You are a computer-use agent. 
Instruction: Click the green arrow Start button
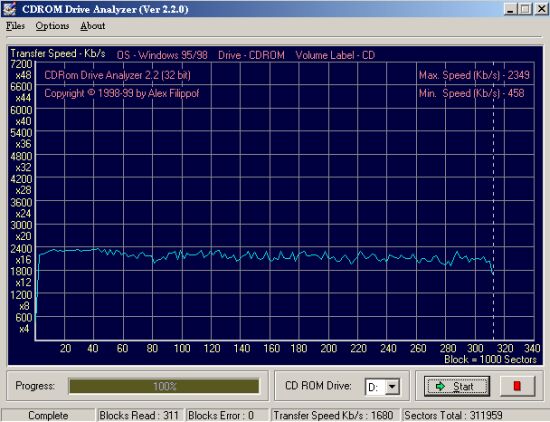tap(457, 386)
